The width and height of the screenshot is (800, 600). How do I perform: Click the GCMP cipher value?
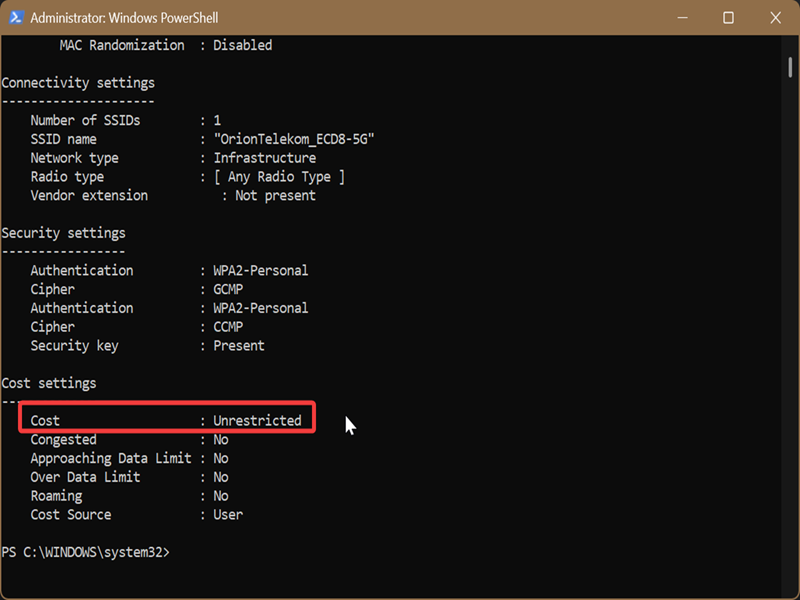tap(228, 289)
